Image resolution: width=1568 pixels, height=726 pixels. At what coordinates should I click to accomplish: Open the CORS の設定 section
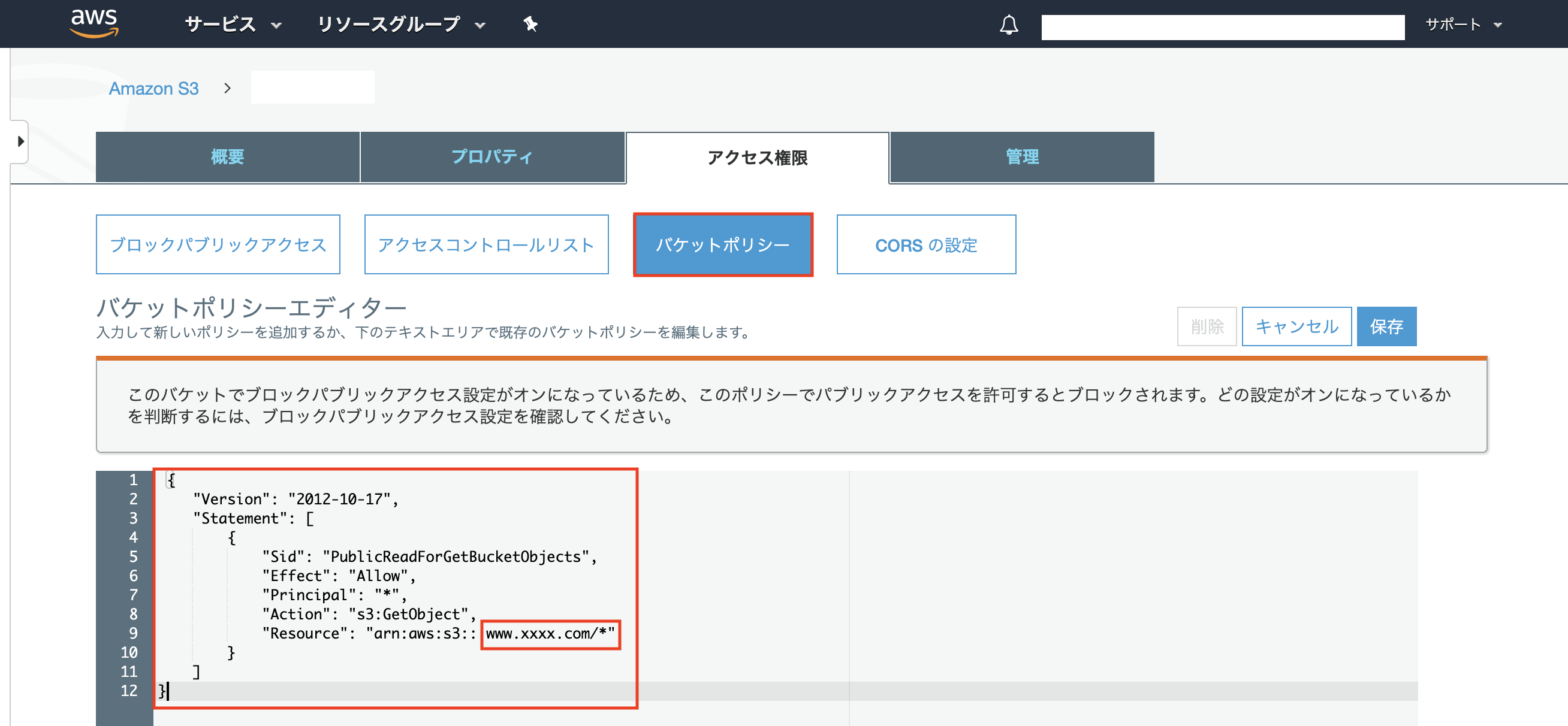926,244
